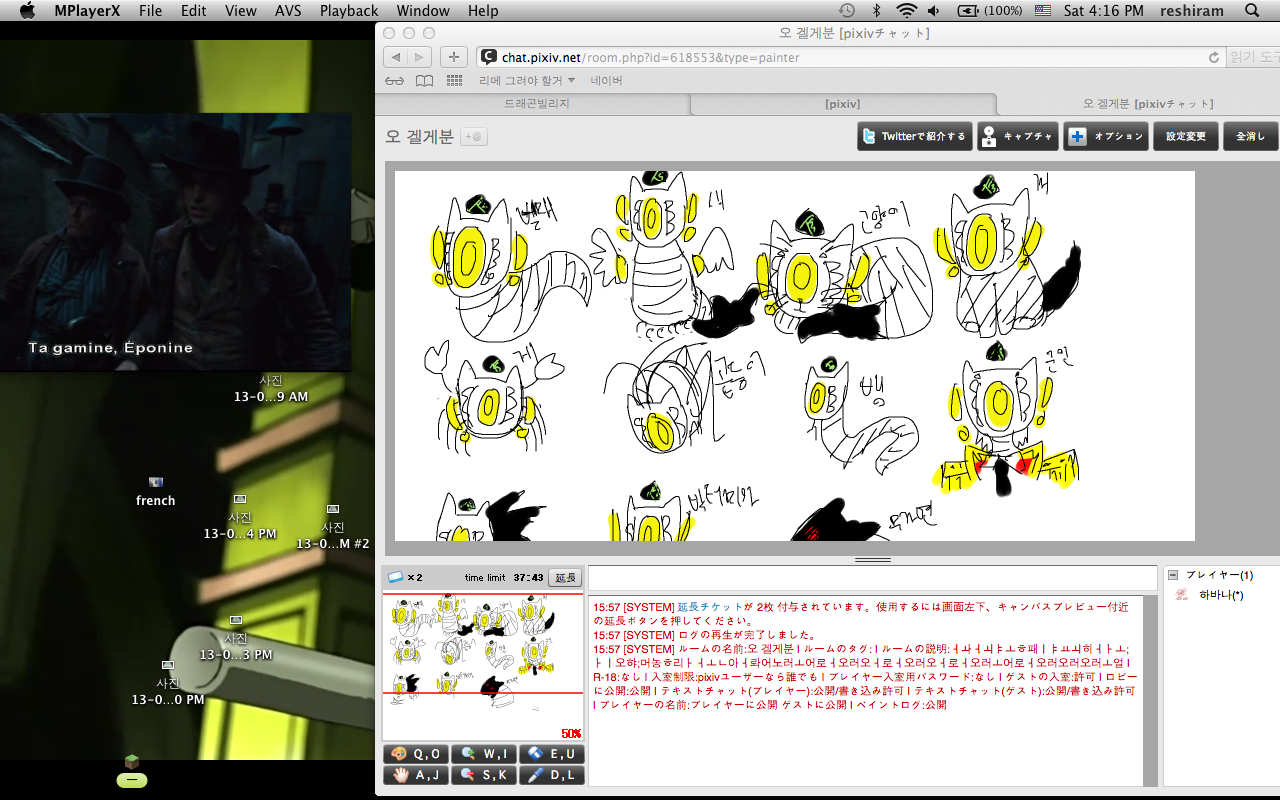The image size is (1280, 800).
Task: Show bookmarks book icon
Action: click(424, 81)
